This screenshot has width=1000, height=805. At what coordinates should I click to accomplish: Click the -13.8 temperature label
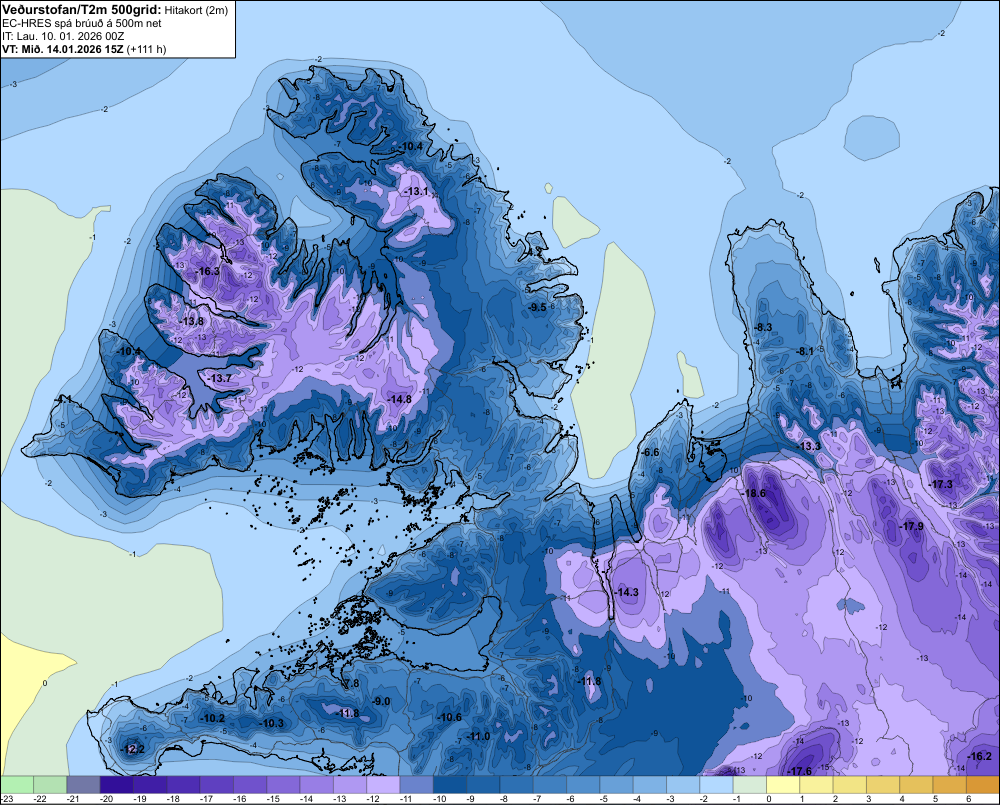[x=192, y=321]
